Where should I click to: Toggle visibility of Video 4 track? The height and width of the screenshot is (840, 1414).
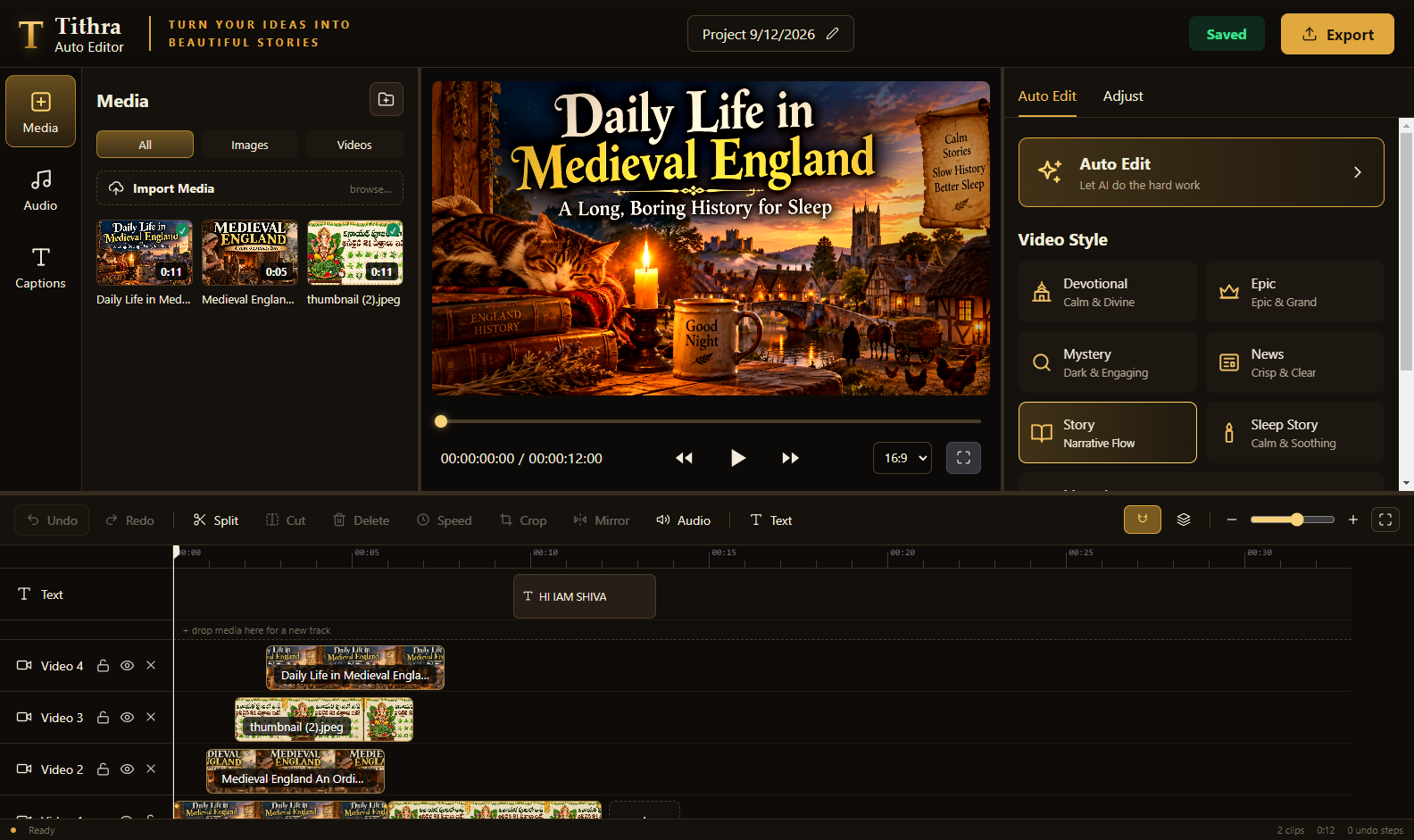tap(128, 666)
